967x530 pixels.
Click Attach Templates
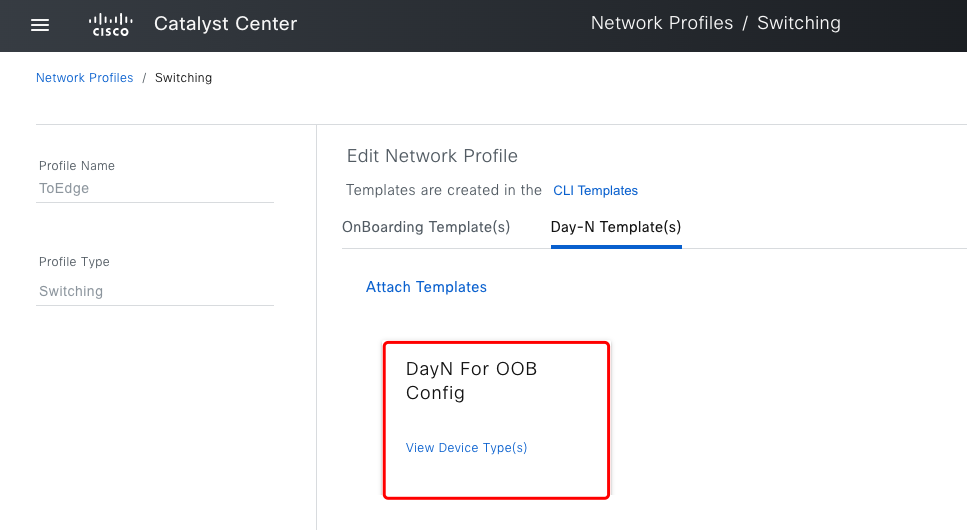(426, 287)
